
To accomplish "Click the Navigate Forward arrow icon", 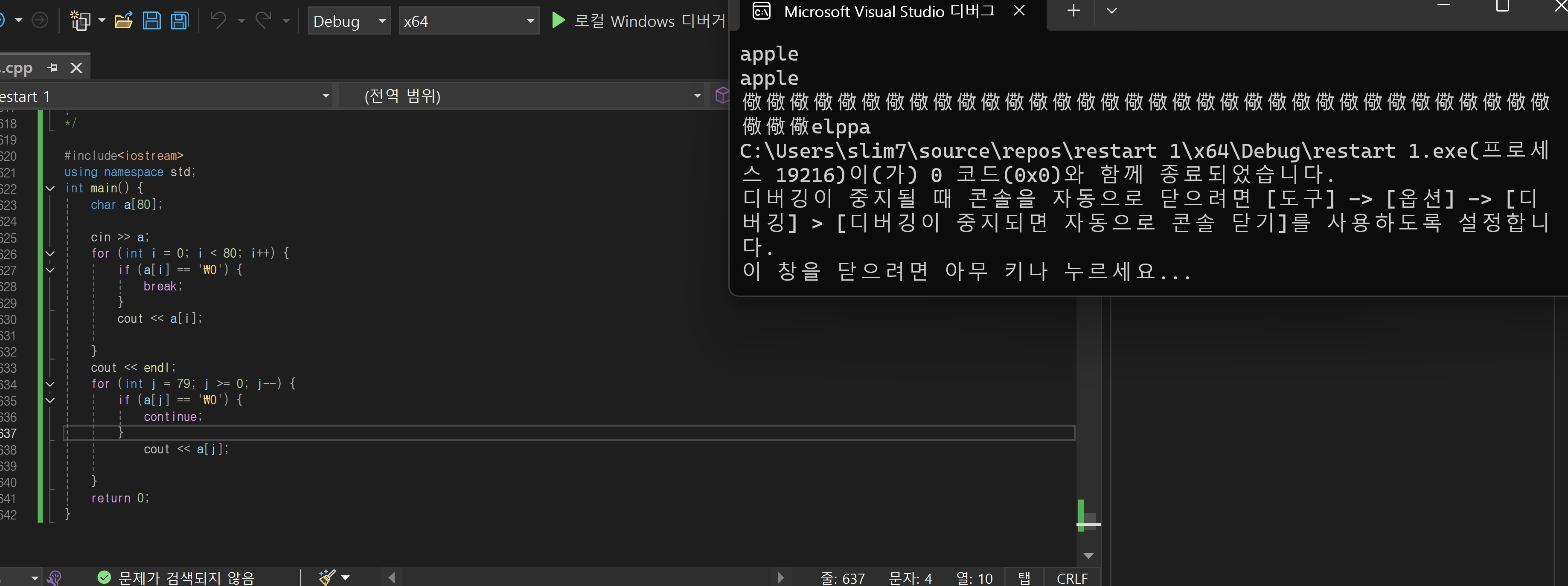I will (40, 21).
